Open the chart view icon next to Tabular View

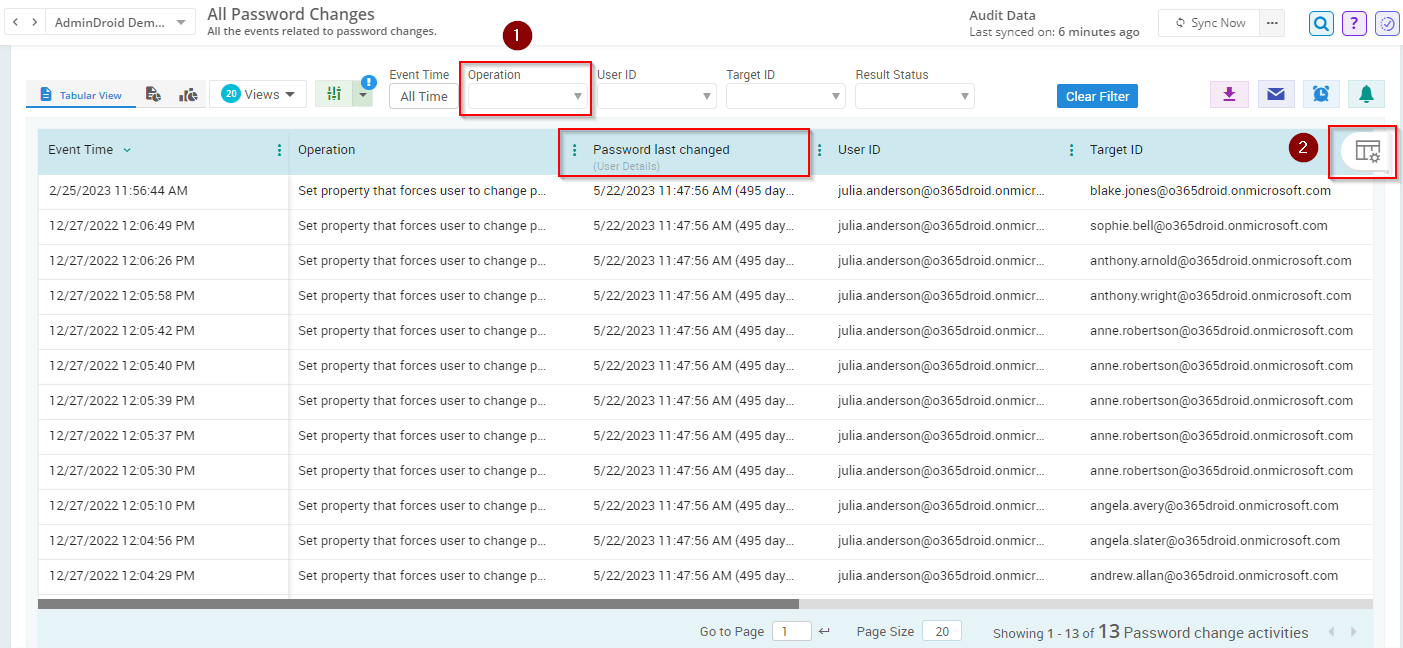(x=187, y=93)
